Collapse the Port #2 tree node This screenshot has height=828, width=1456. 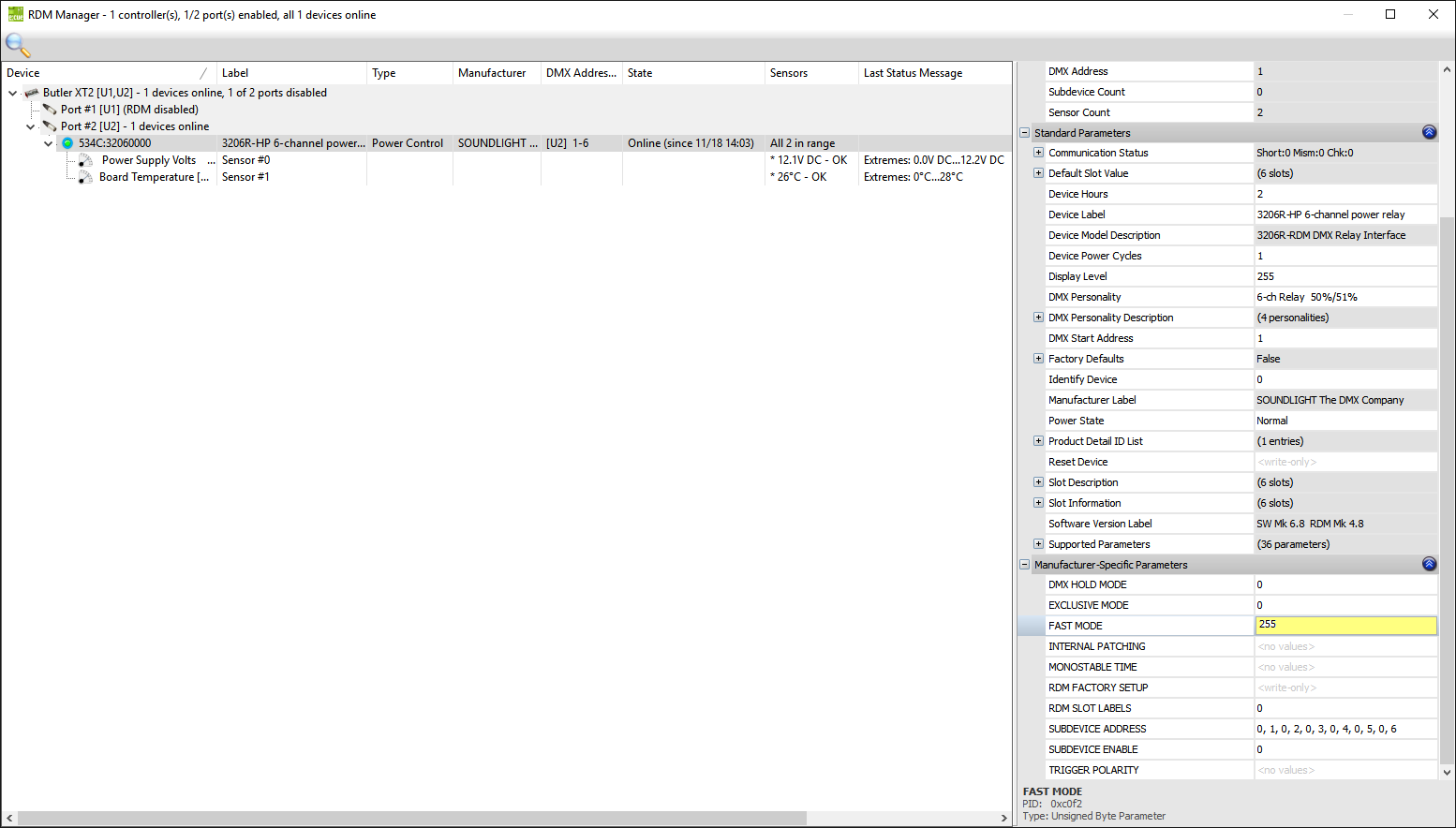pos(31,126)
